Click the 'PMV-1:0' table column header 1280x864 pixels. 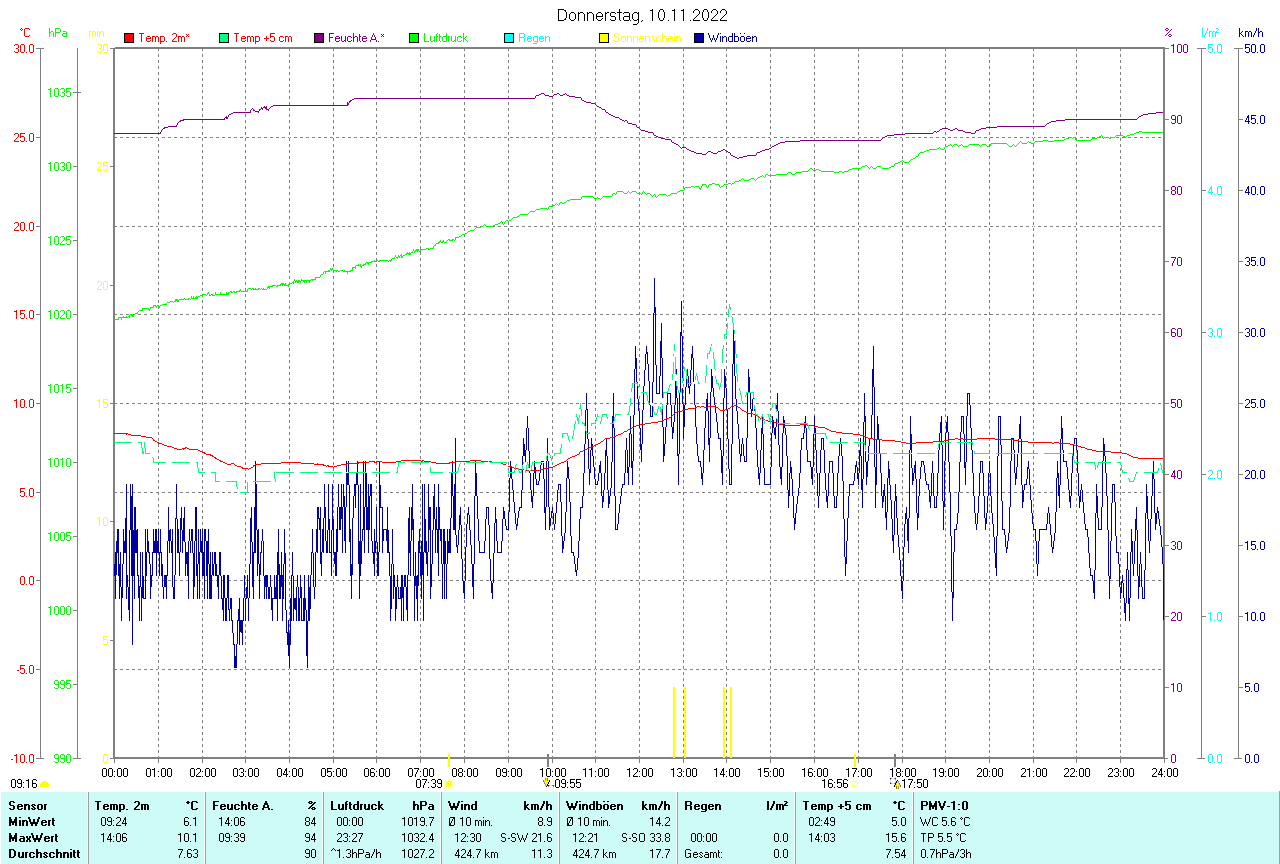click(942, 806)
